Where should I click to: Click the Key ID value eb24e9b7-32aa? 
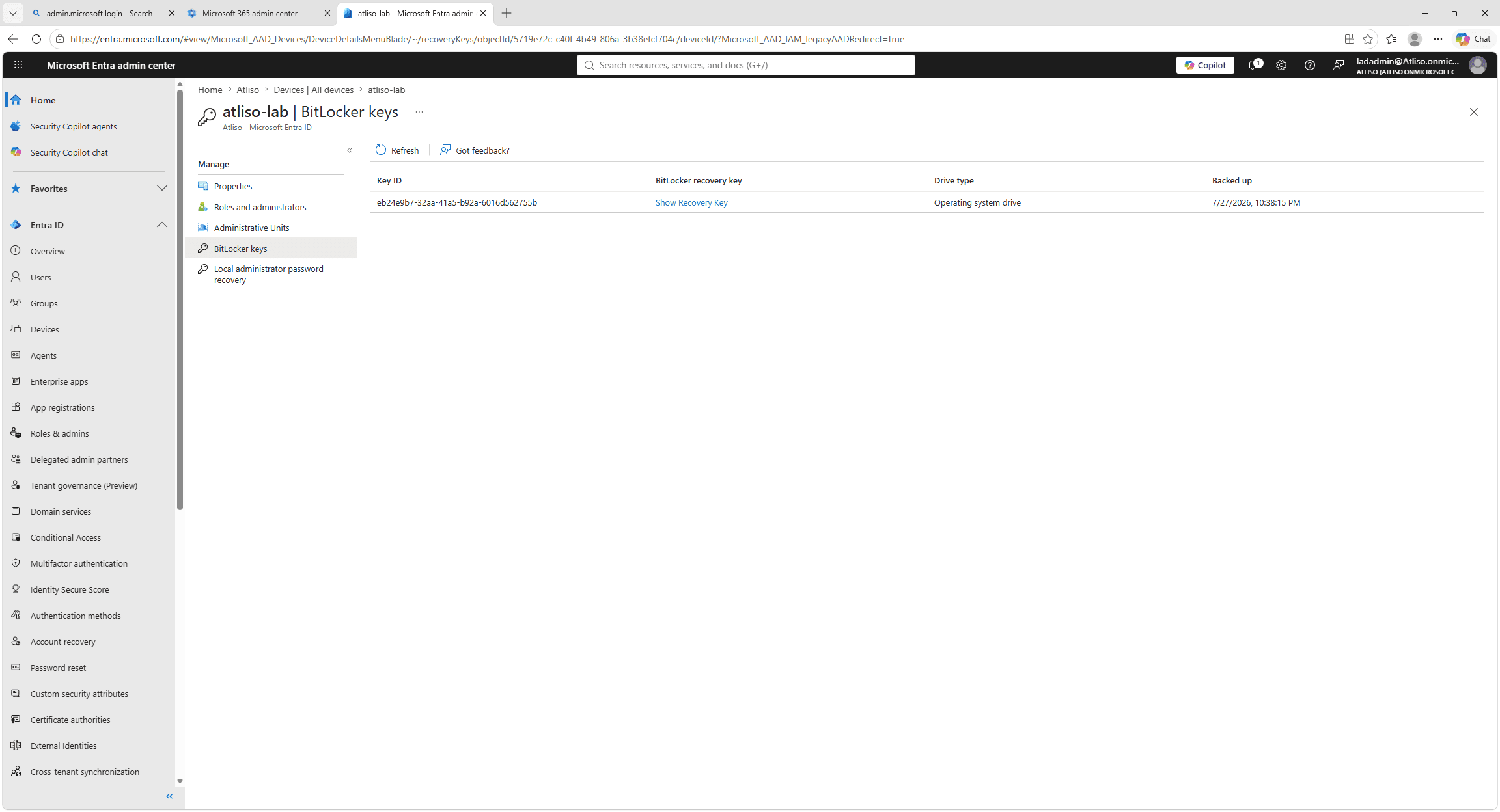tap(457, 202)
